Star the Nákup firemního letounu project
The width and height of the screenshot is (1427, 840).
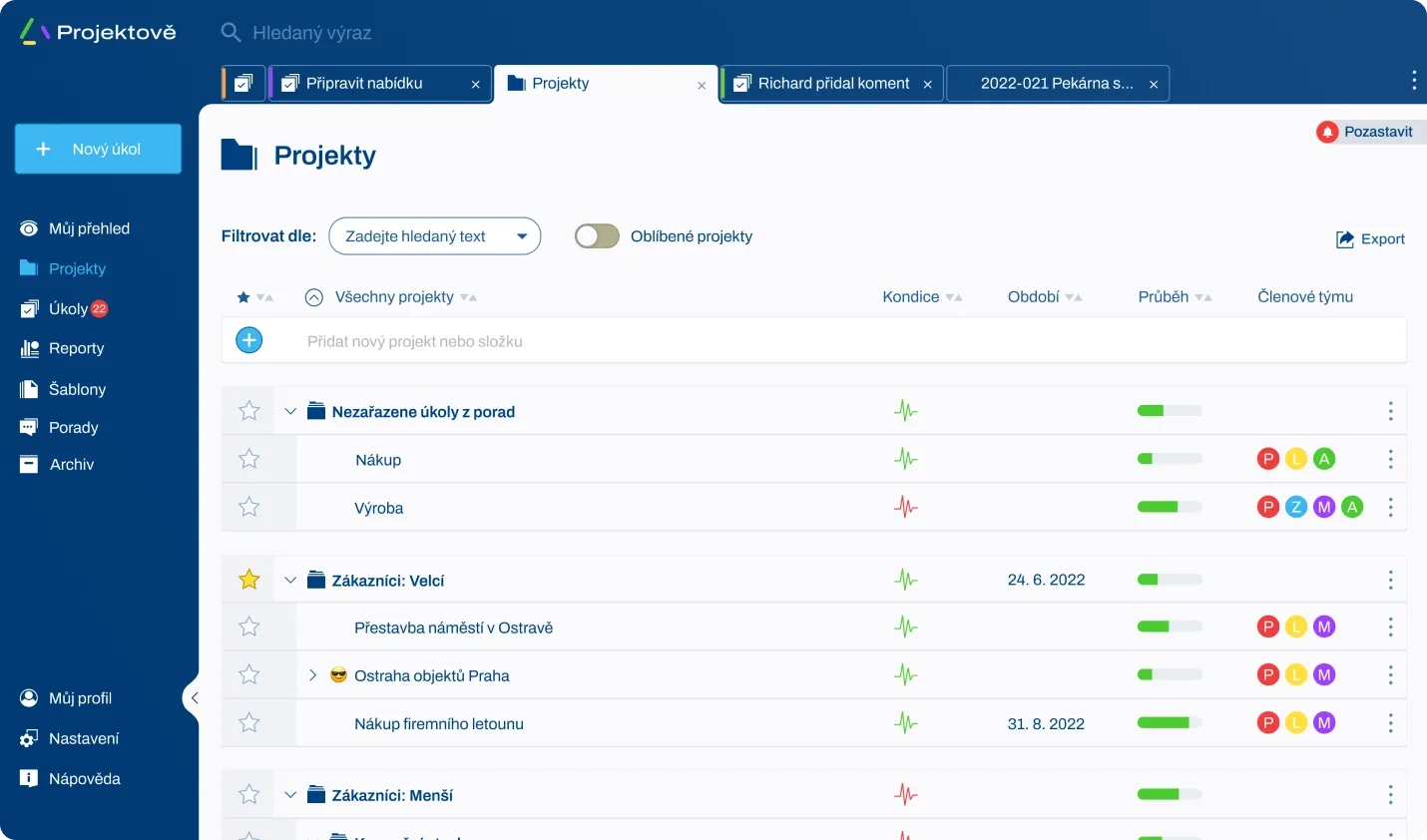pyautogui.click(x=247, y=723)
